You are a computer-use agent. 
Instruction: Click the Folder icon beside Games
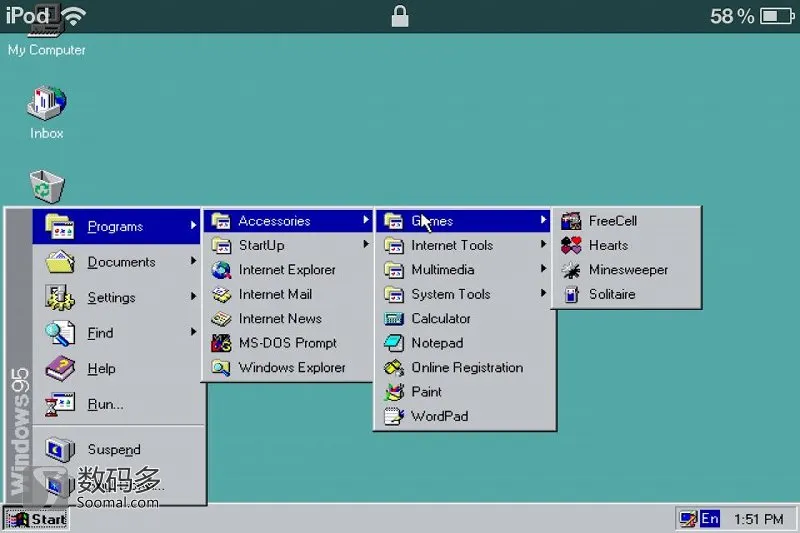394,221
